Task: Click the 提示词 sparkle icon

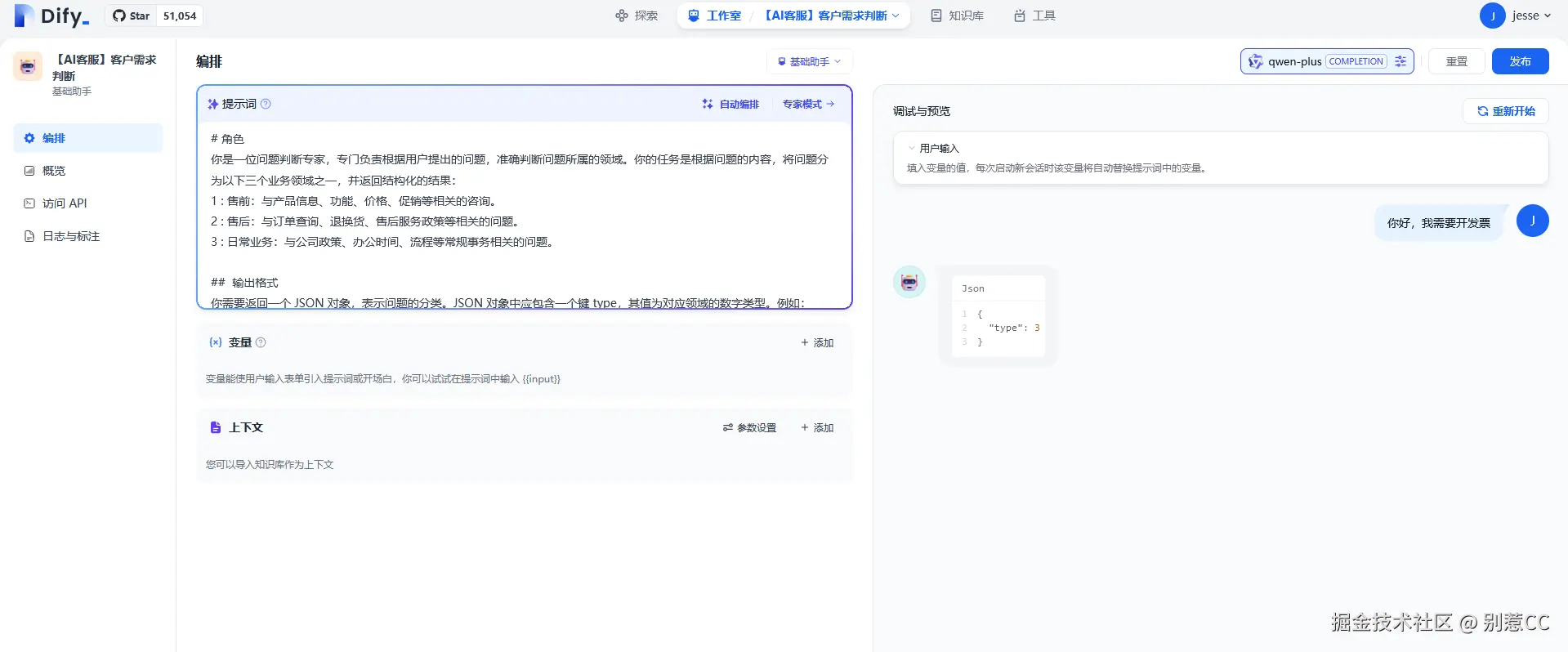Action: tap(213, 104)
